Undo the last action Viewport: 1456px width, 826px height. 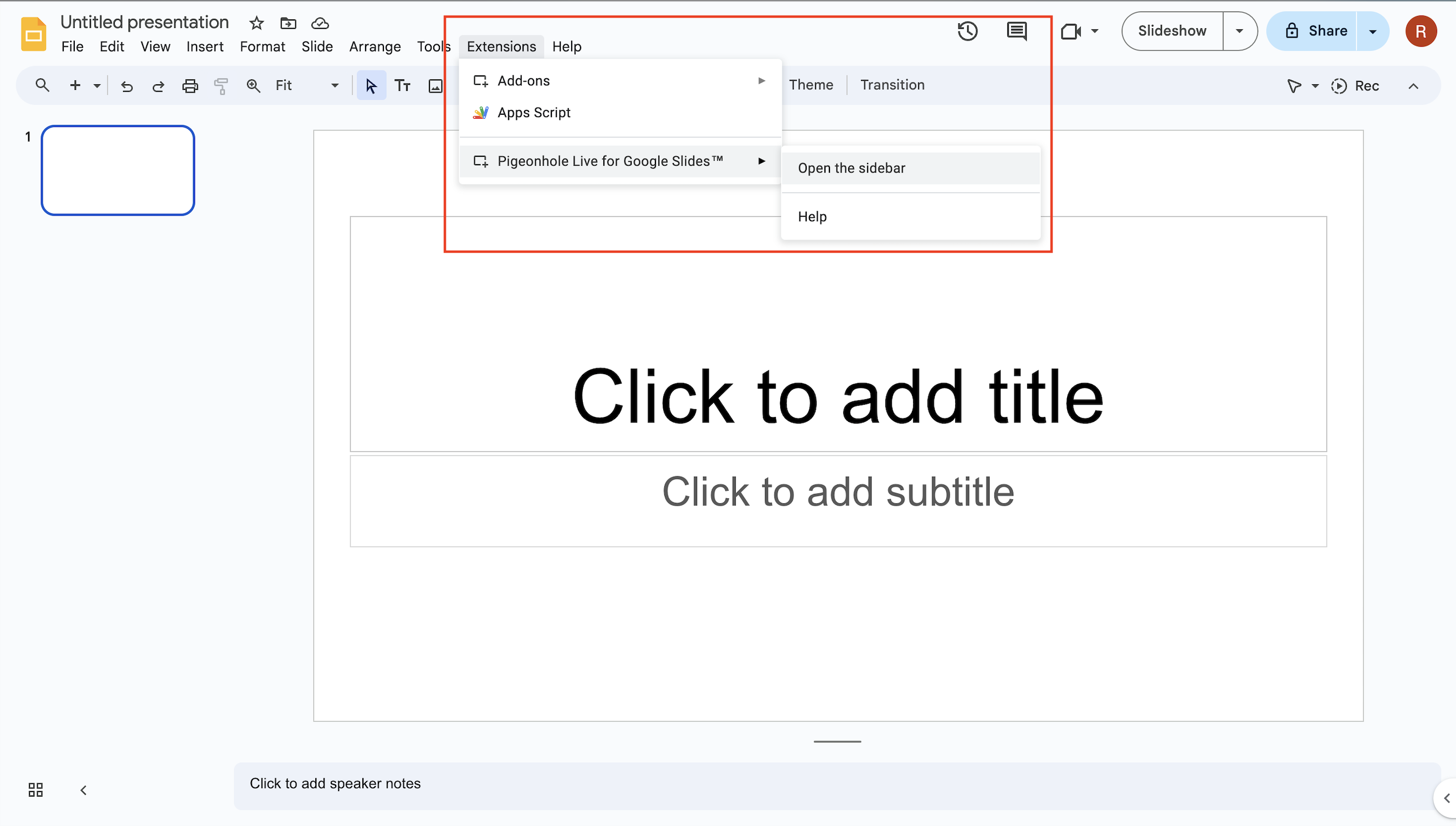[x=126, y=86]
